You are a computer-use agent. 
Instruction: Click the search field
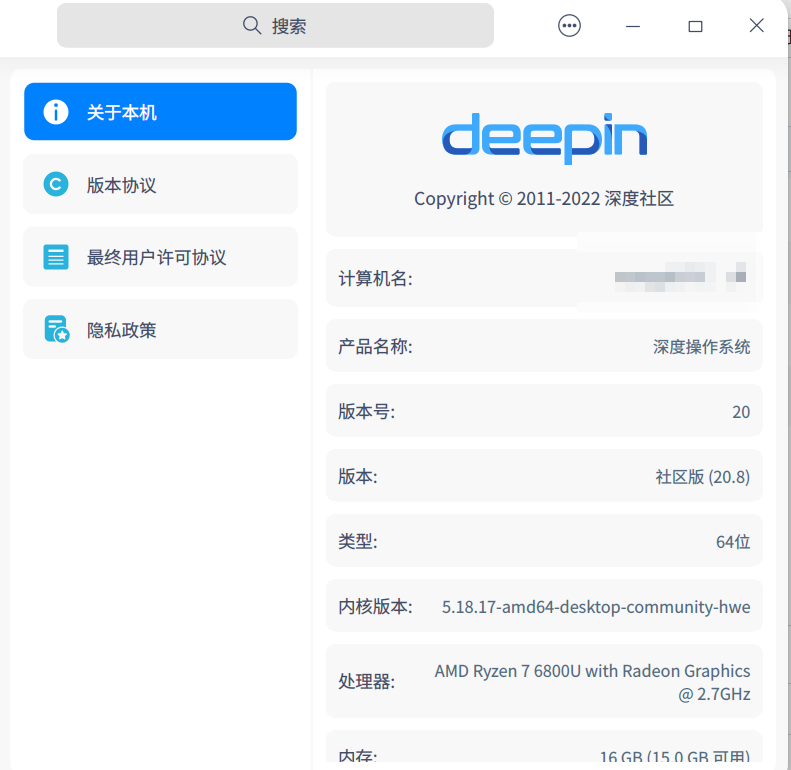tap(275, 25)
